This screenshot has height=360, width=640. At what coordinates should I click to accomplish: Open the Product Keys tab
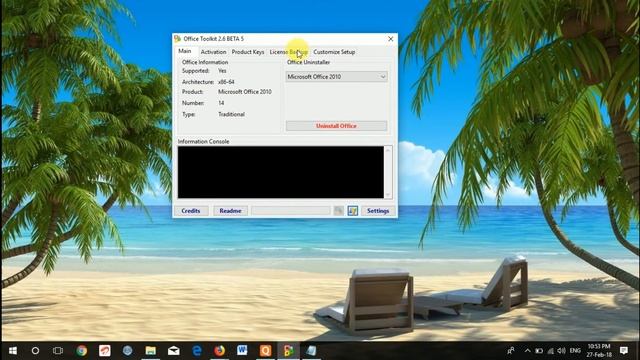pos(247,52)
